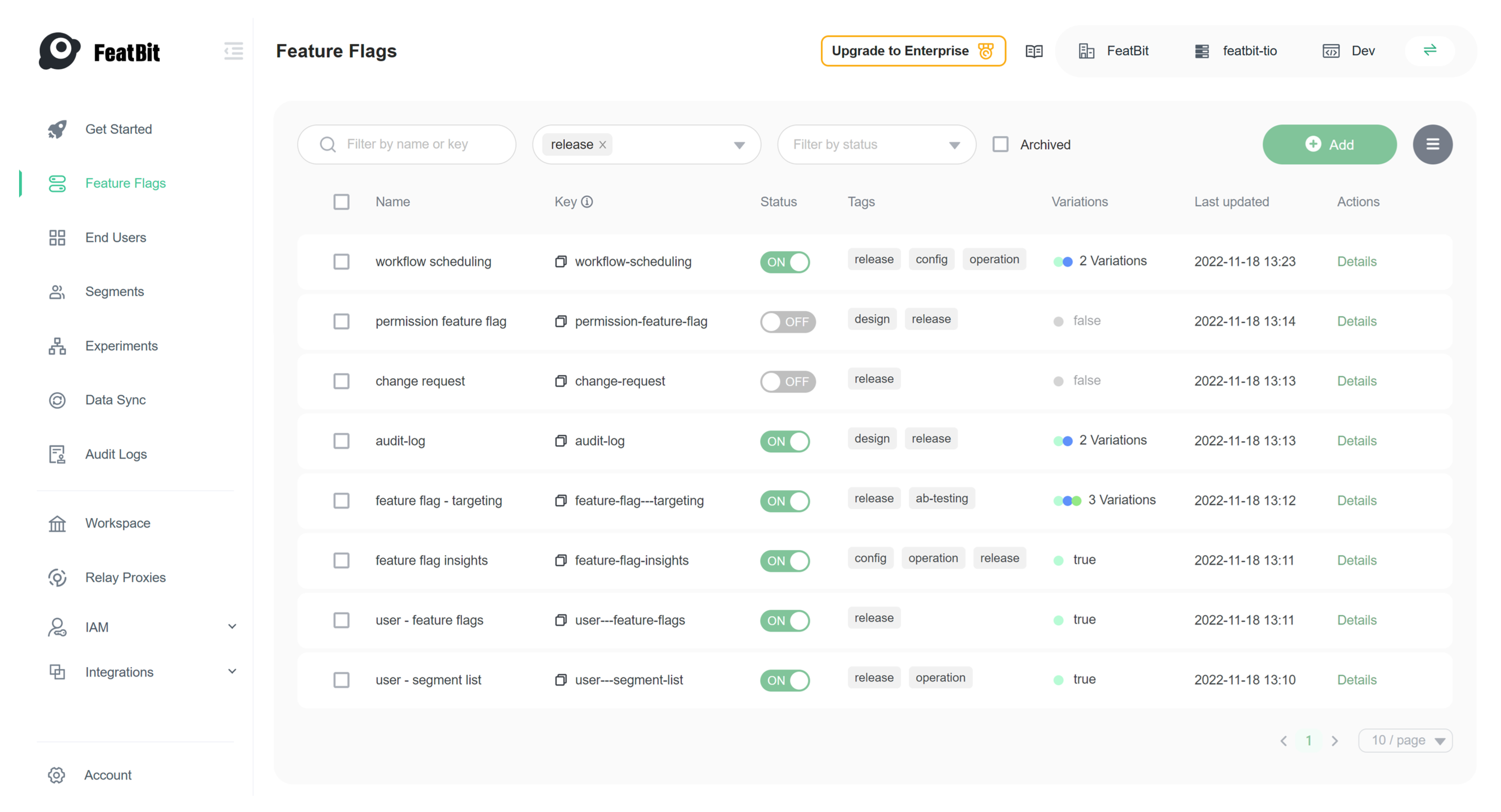Remove the release tag filter
Viewport: 1501px width, 812px height.
coord(603,145)
